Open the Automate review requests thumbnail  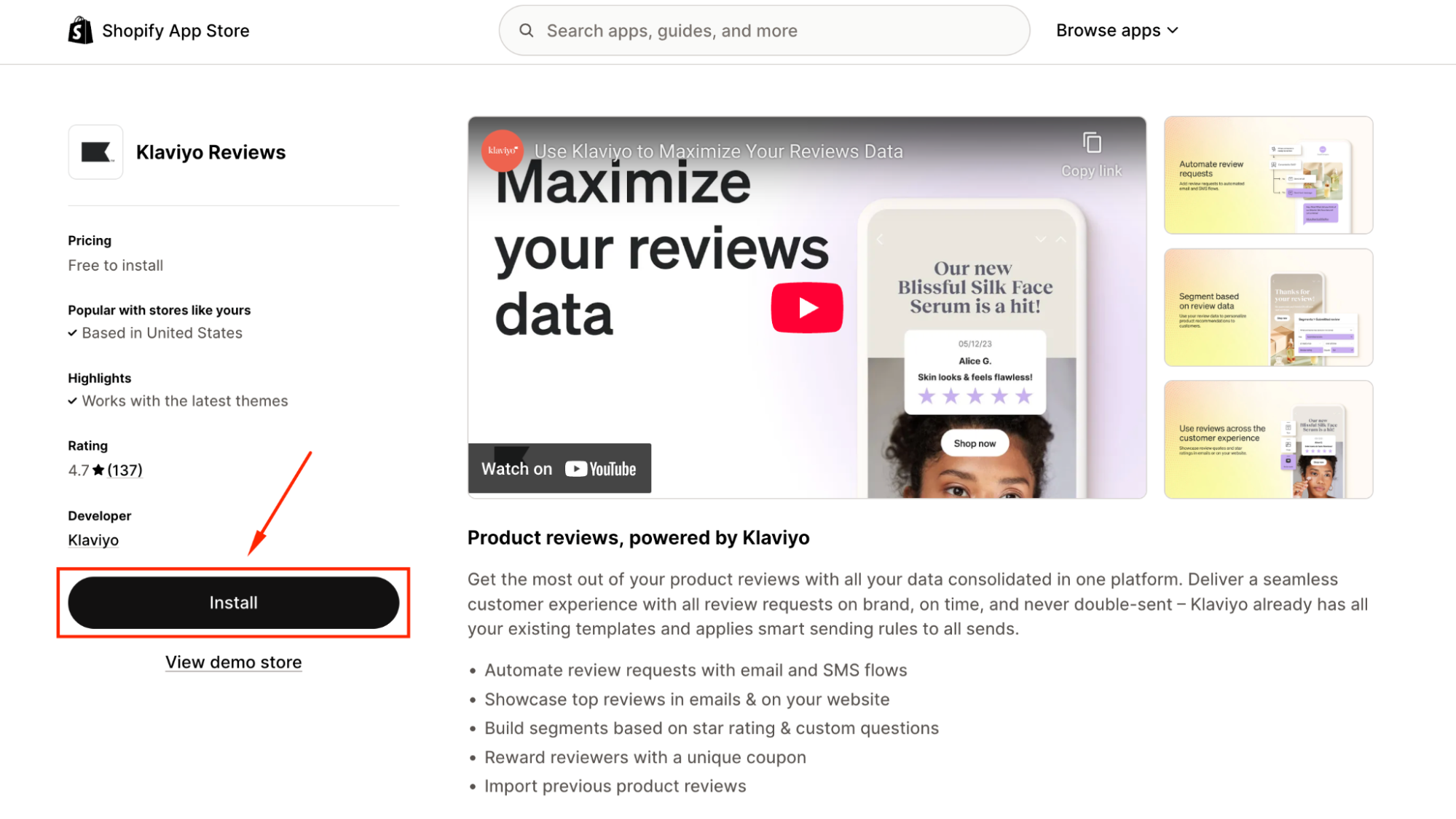coord(1268,175)
